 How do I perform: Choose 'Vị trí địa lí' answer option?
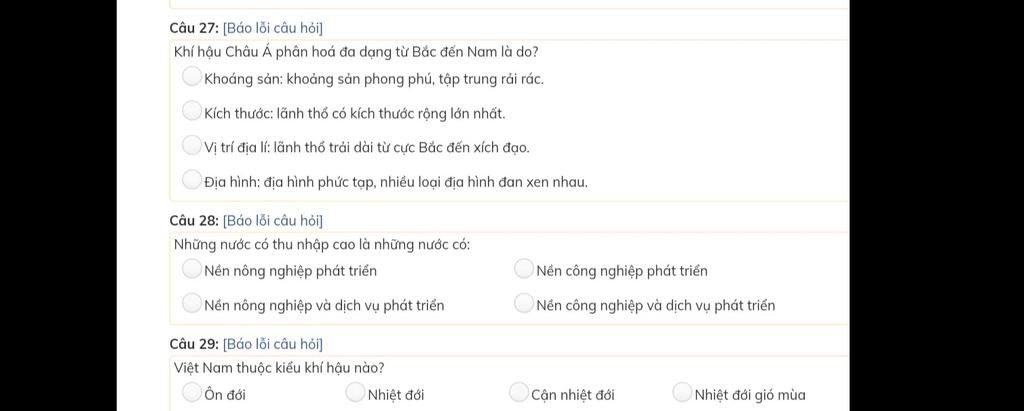click(191, 145)
